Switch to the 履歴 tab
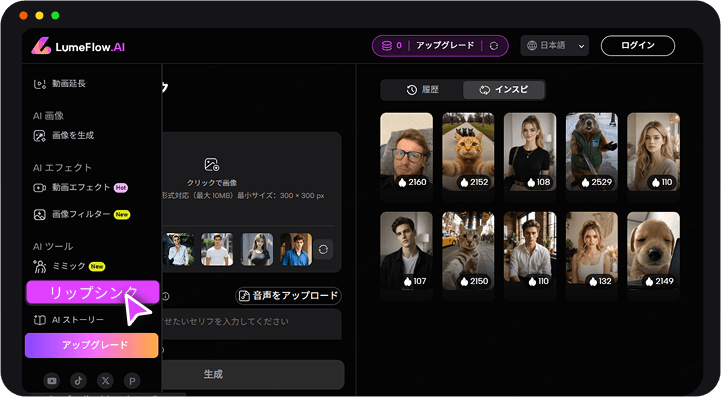Image resolution: width=721 pixels, height=397 pixels. (x=423, y=90)
